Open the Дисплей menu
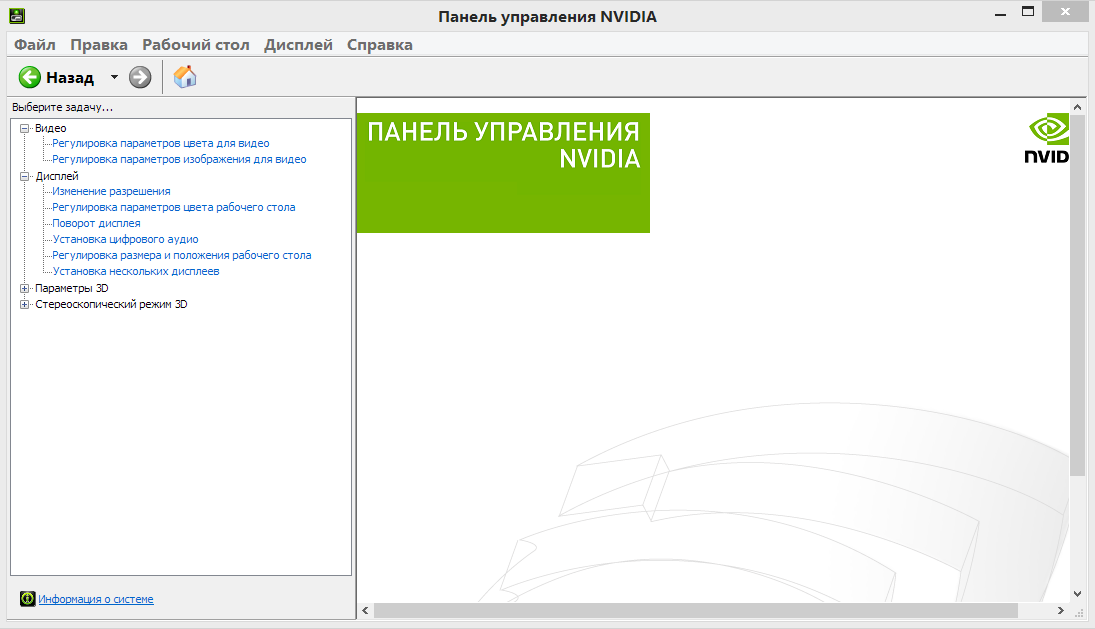The width and height of the screenshot is (1095, 629). pyautogui.click(x=298, y=45)
